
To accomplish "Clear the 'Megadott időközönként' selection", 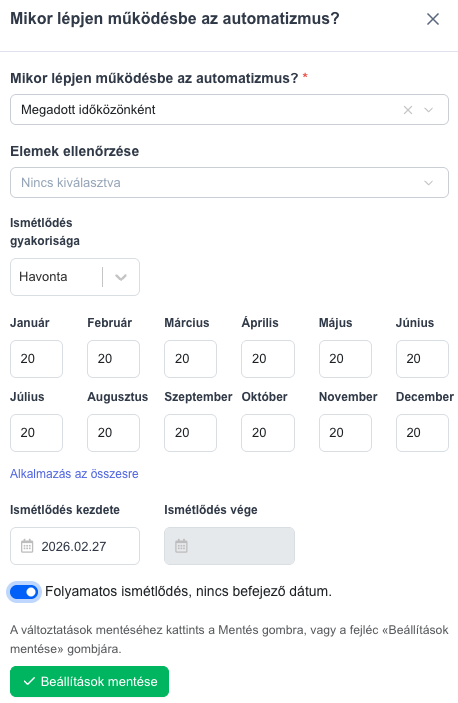I will (x=408, y=110).
